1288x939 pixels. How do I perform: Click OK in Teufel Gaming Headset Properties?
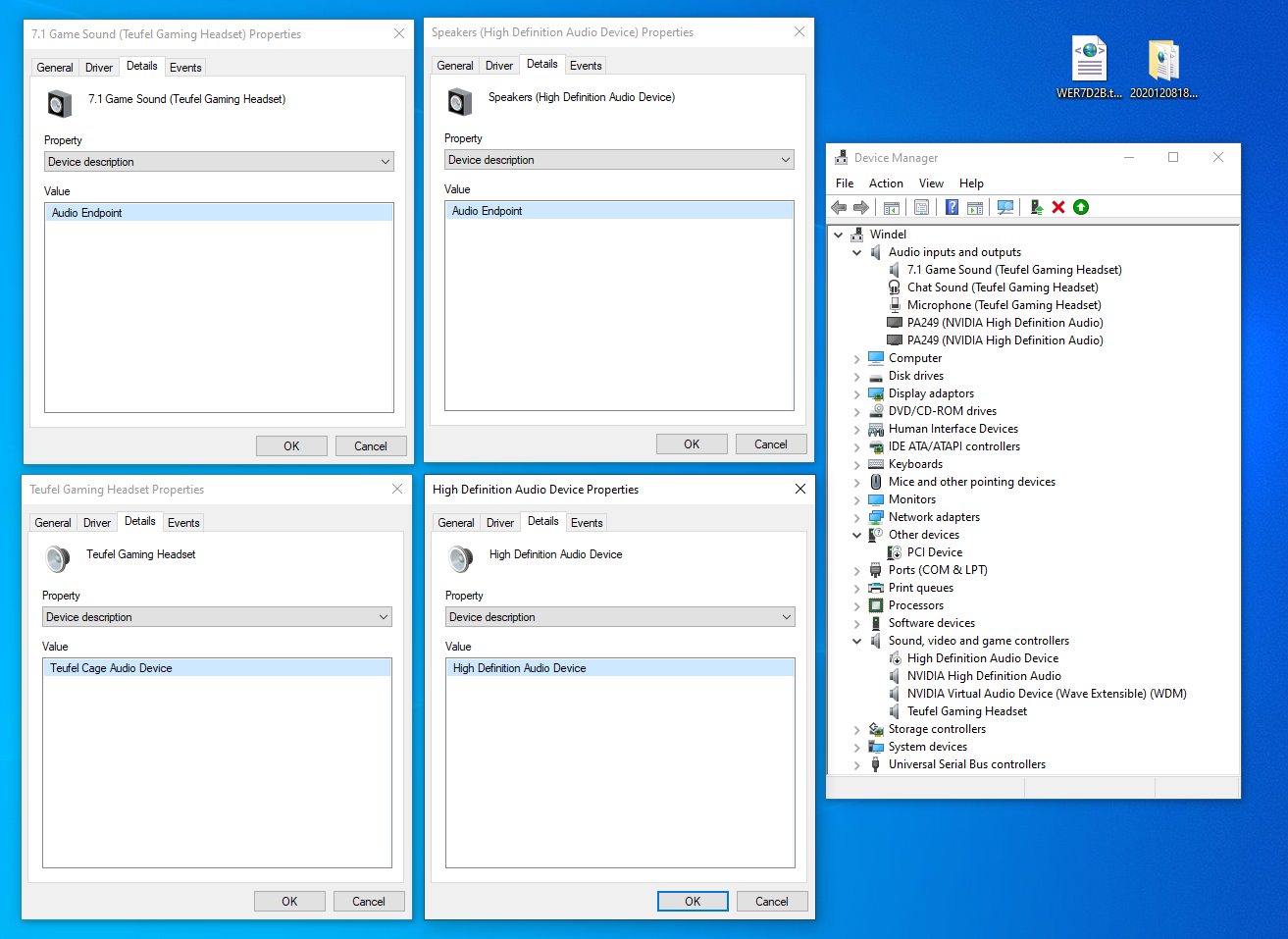[289, 901]
